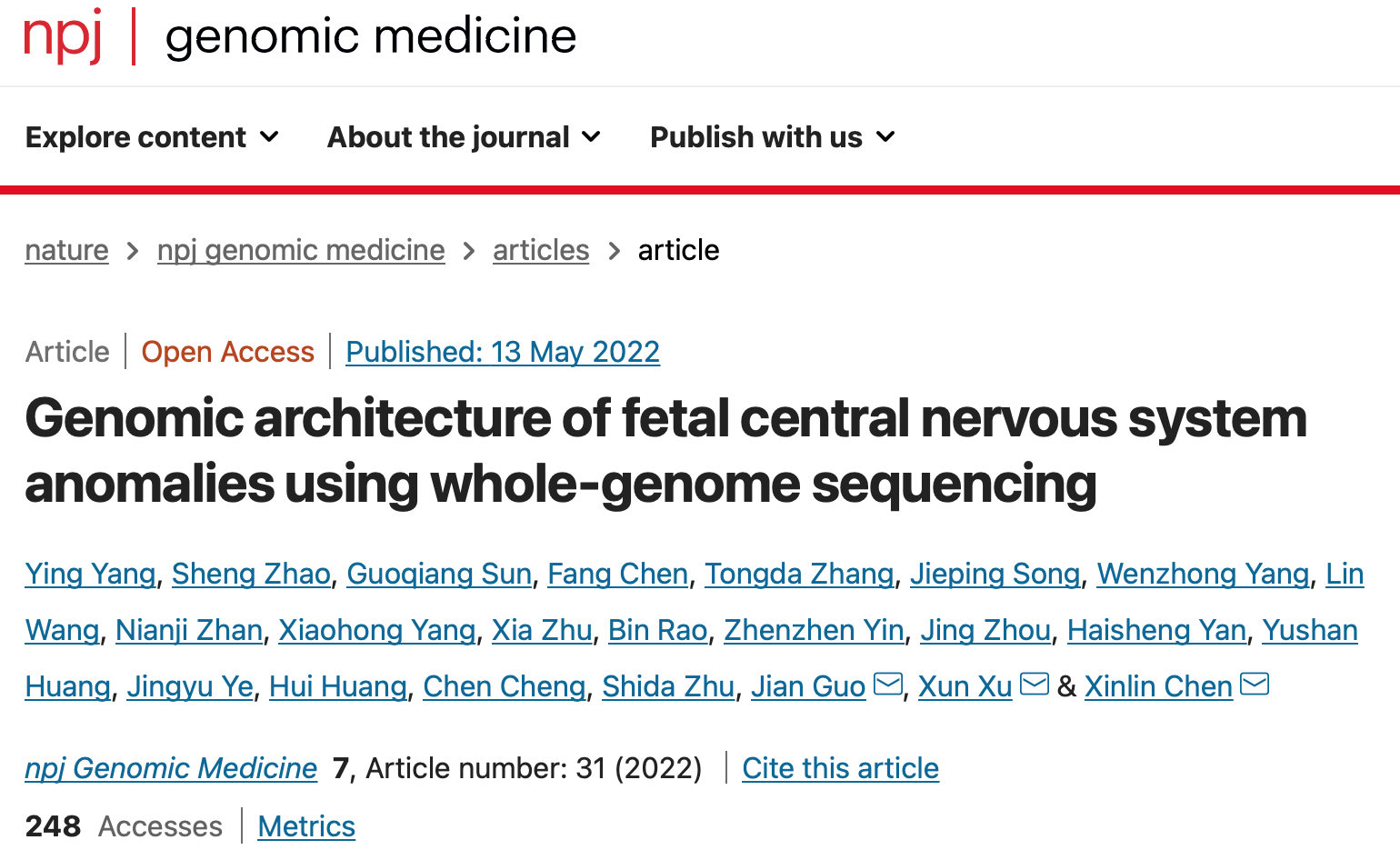The image size is (1400, 860).
Task: Open author Ying Yang's details
Action: click(90, 574)
